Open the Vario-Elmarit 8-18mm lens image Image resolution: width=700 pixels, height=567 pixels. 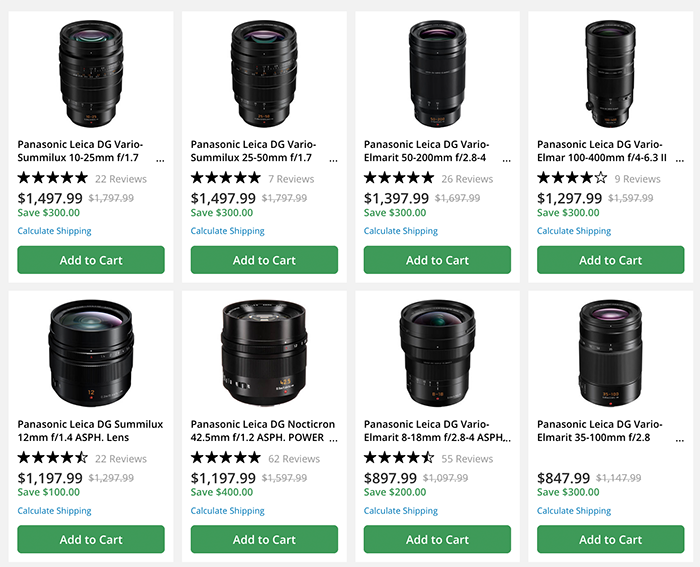click(x=437, y=350)
